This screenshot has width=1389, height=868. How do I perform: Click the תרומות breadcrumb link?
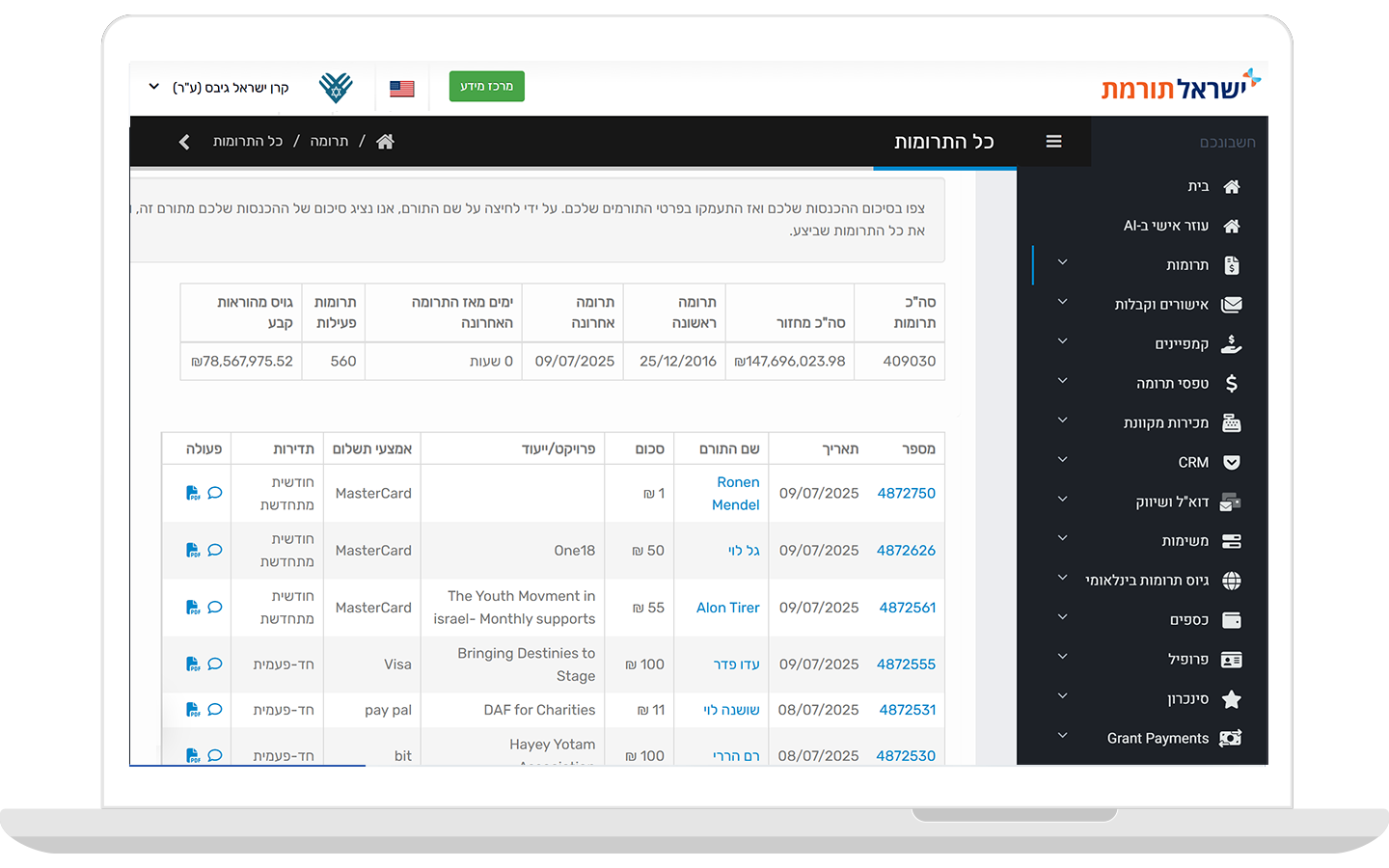329,142
